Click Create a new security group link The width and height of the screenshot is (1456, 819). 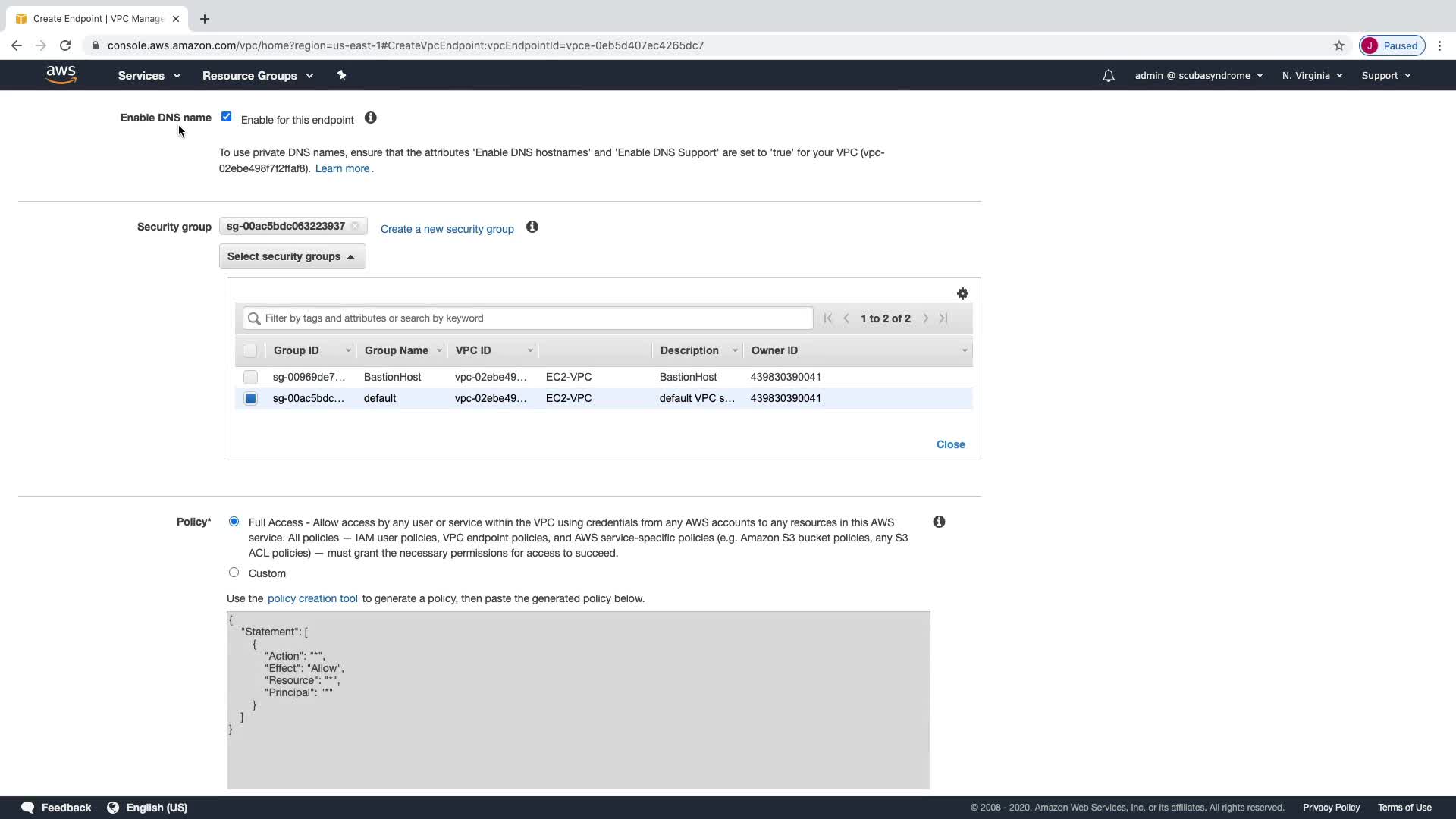click(x=447, y=229)
